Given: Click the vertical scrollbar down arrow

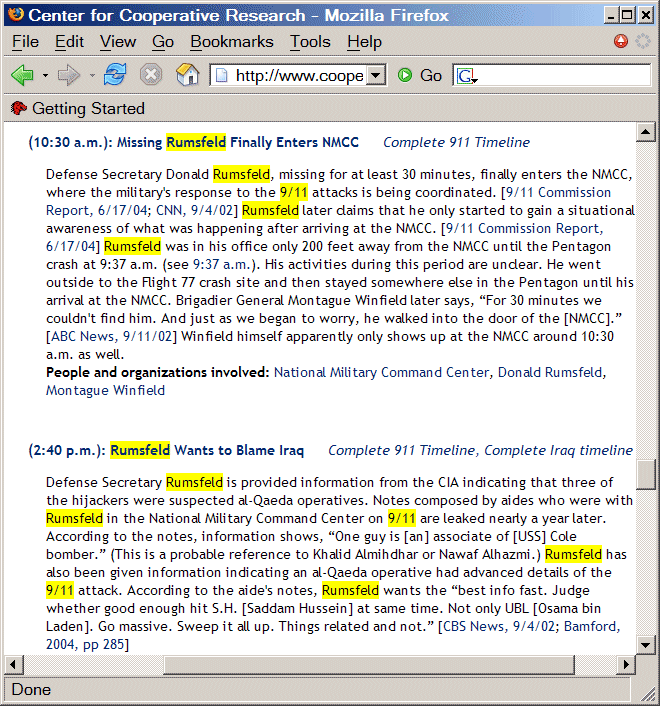Looking at the screenshot, I should (647, 645).
